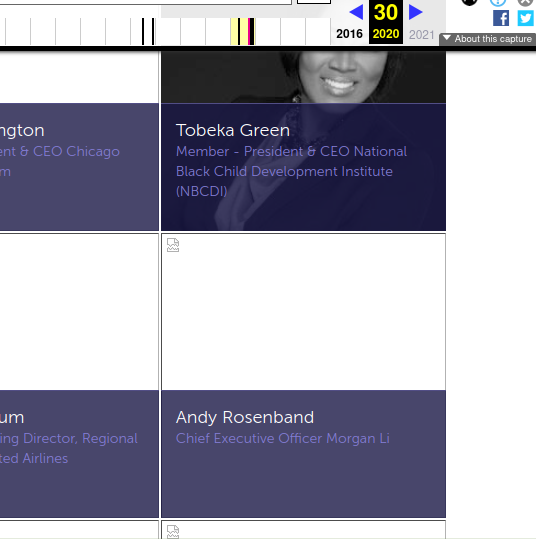The height and width of the screenshot is (539, 536).
Task: Share this capture on Facebook
Action: (501, 18)
